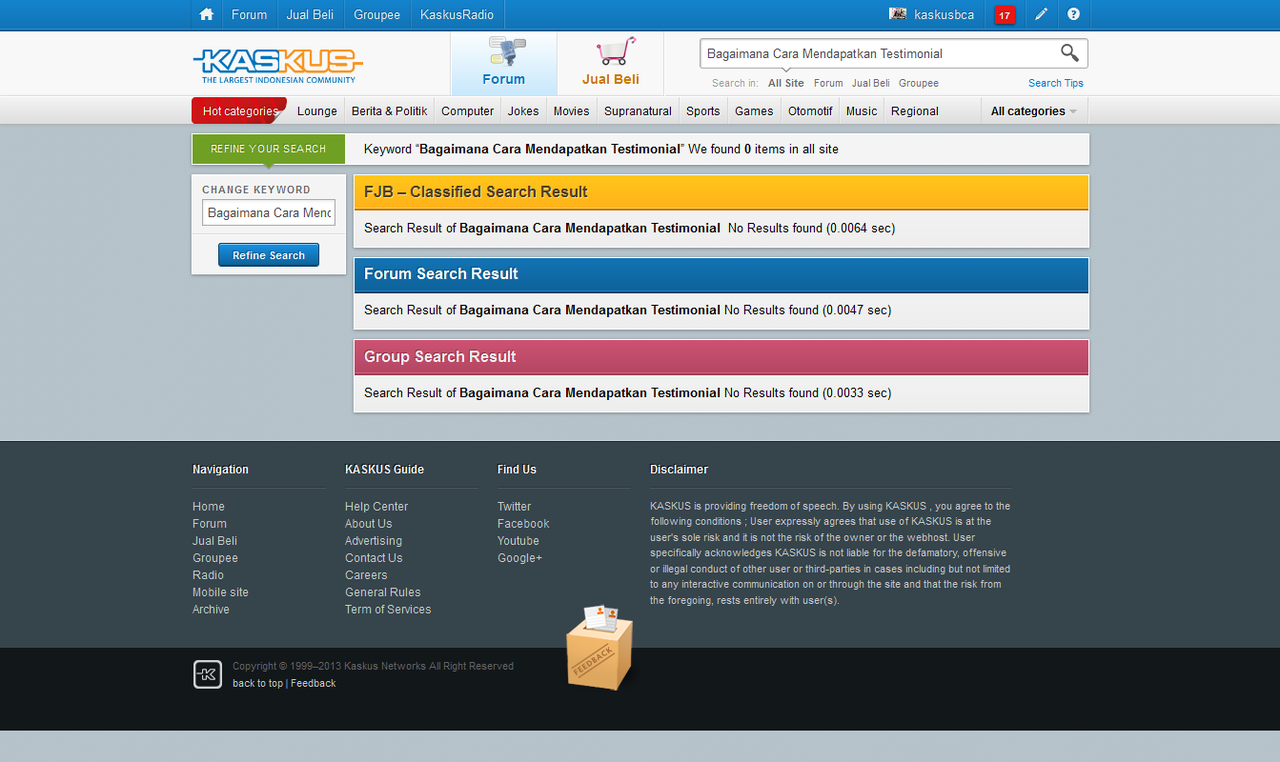
Task: Select the small K logo in footer
Action: [207, 675]
